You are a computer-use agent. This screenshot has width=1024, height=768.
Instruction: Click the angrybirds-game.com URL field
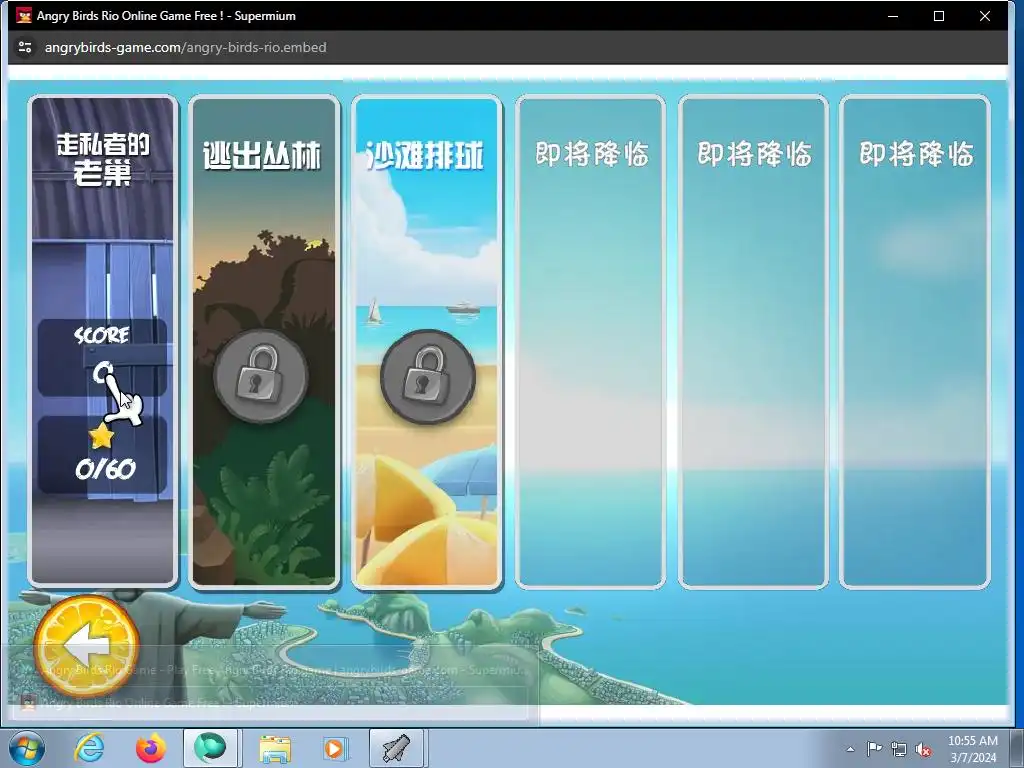coord(185,47)
